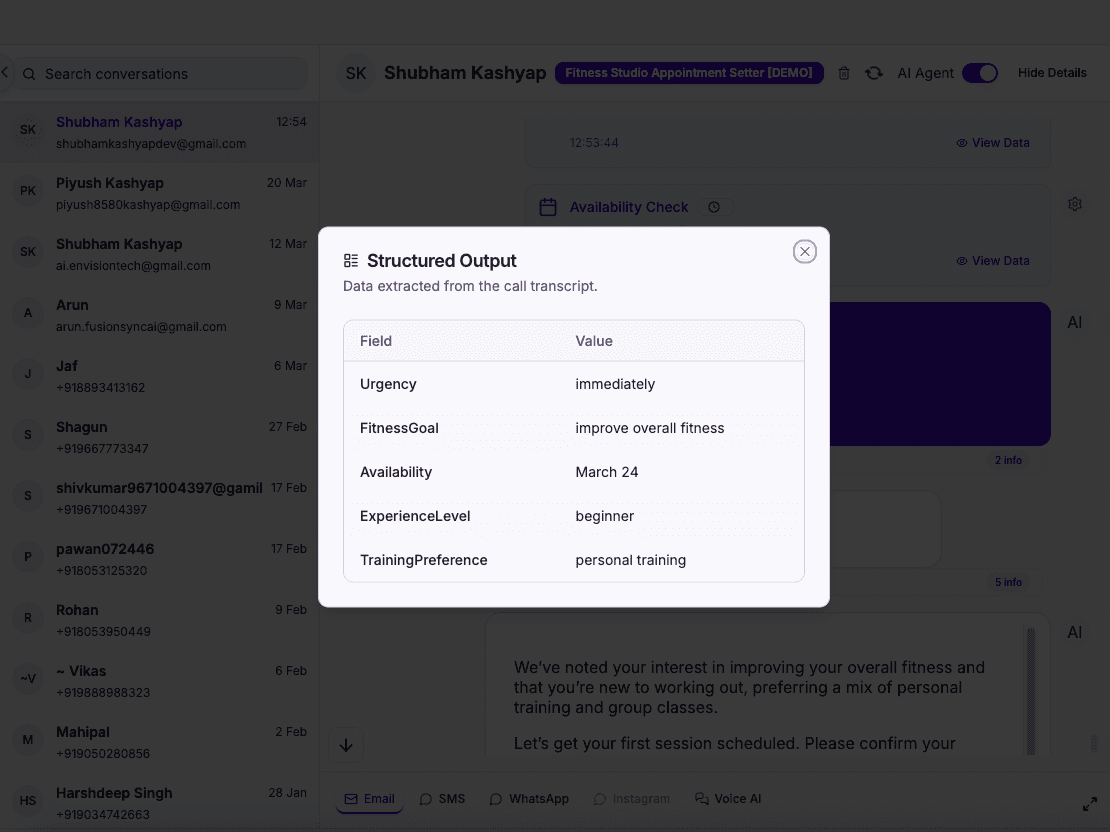Expand the chat view with the diagonal arrows icon
The width and height of the screenshot is (1110, 832).
(x=1089, y=803)
